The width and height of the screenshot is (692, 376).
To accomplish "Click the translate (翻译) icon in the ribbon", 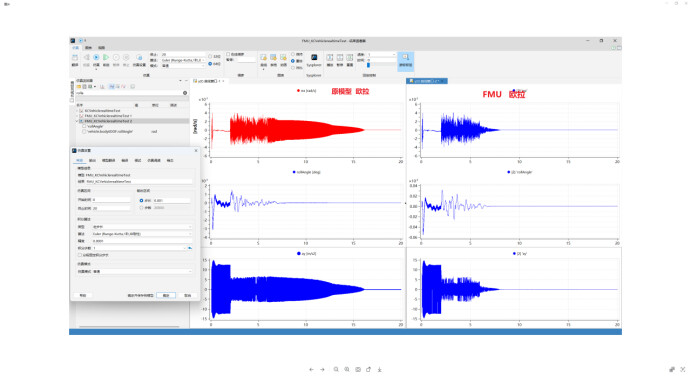I will pyautogui.click(x=75, y=58).
